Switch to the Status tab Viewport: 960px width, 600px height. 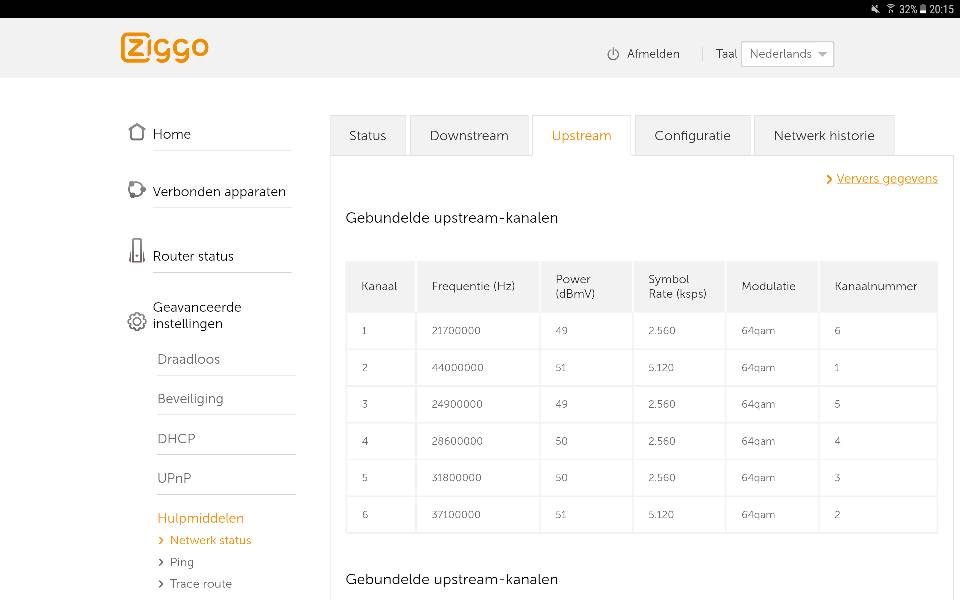(367, 135)
